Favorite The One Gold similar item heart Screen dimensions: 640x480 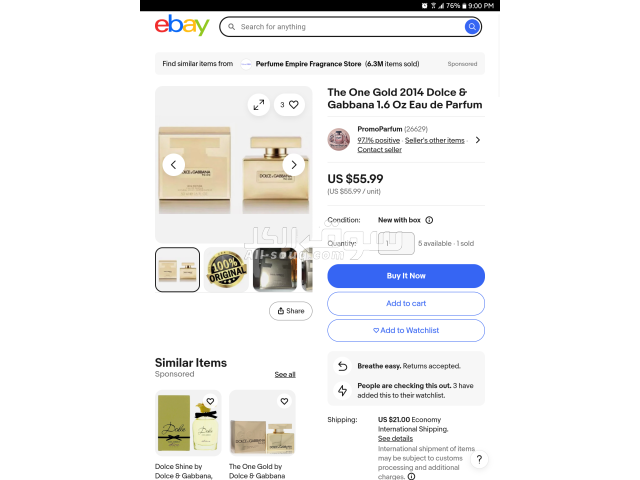pyautogui.click(x=284, y=401)
